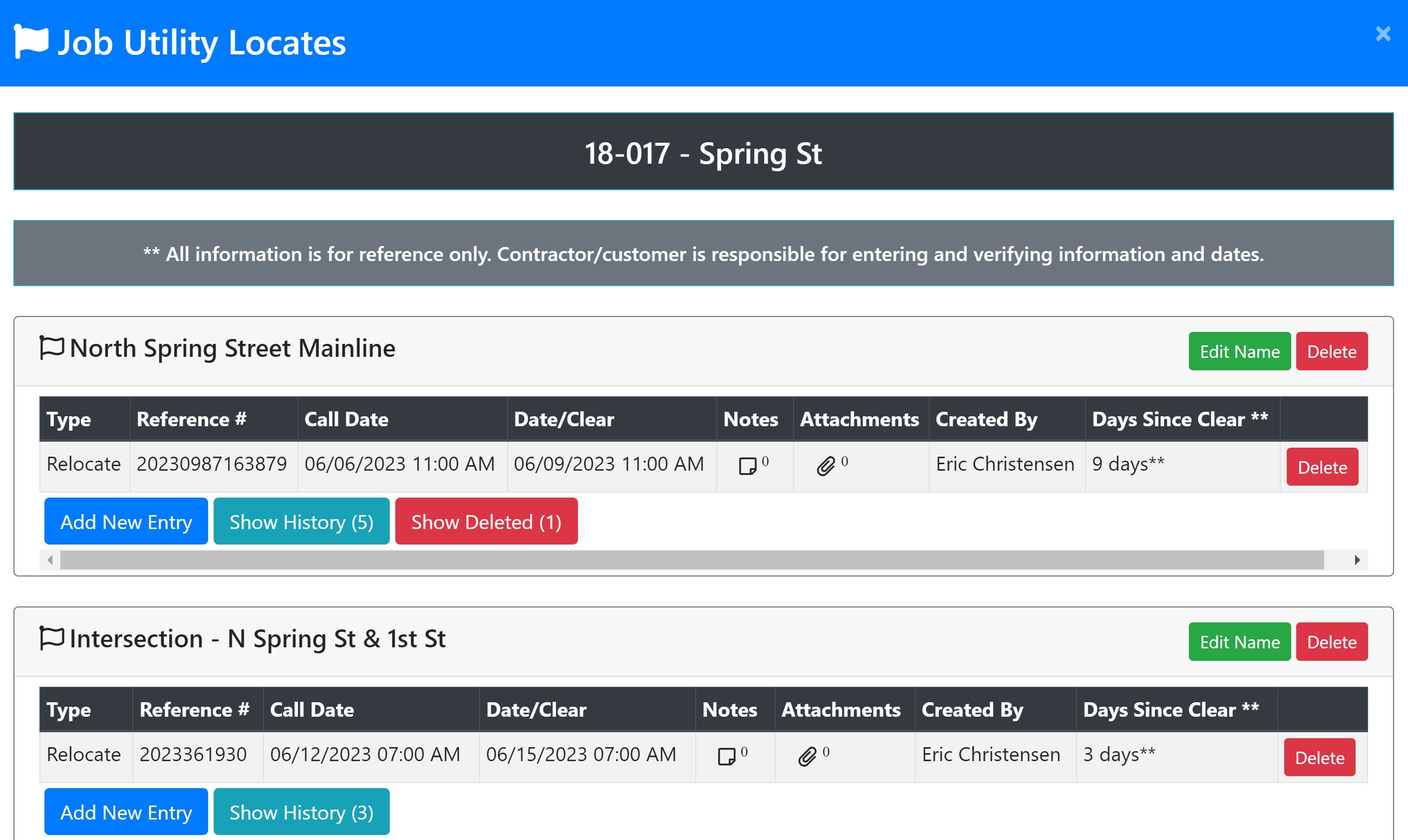Click the horizontal scrollbar right arrow
This screenshot has height=840, width=1408.
click(1357, 560)
